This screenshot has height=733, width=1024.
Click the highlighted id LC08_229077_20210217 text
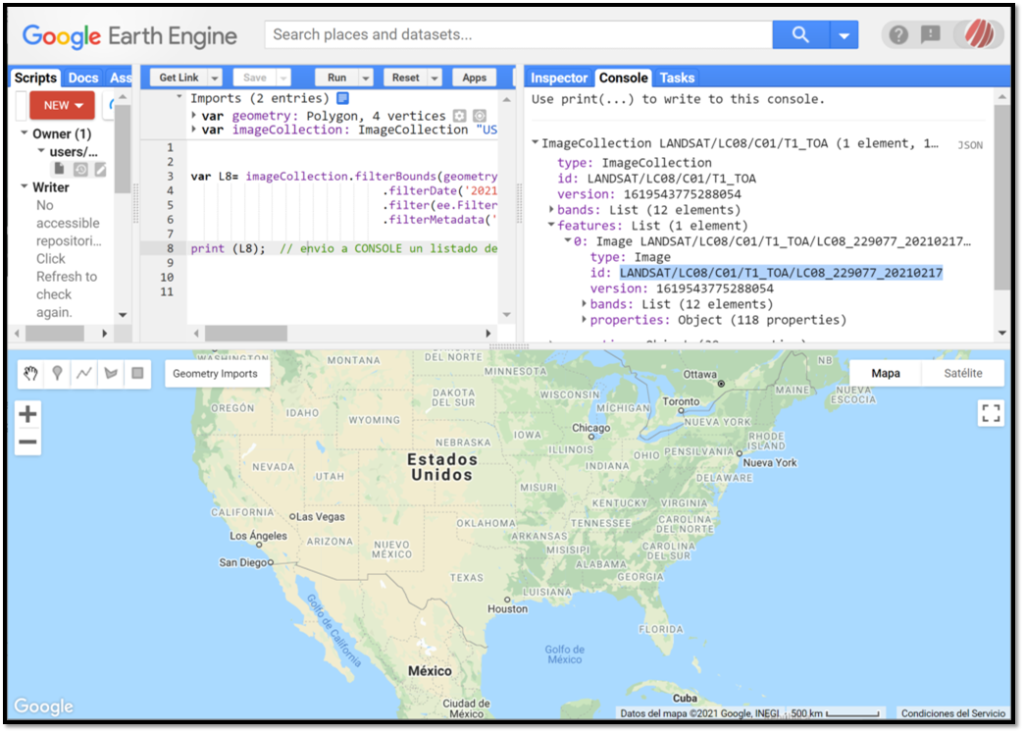coord(781,272)
